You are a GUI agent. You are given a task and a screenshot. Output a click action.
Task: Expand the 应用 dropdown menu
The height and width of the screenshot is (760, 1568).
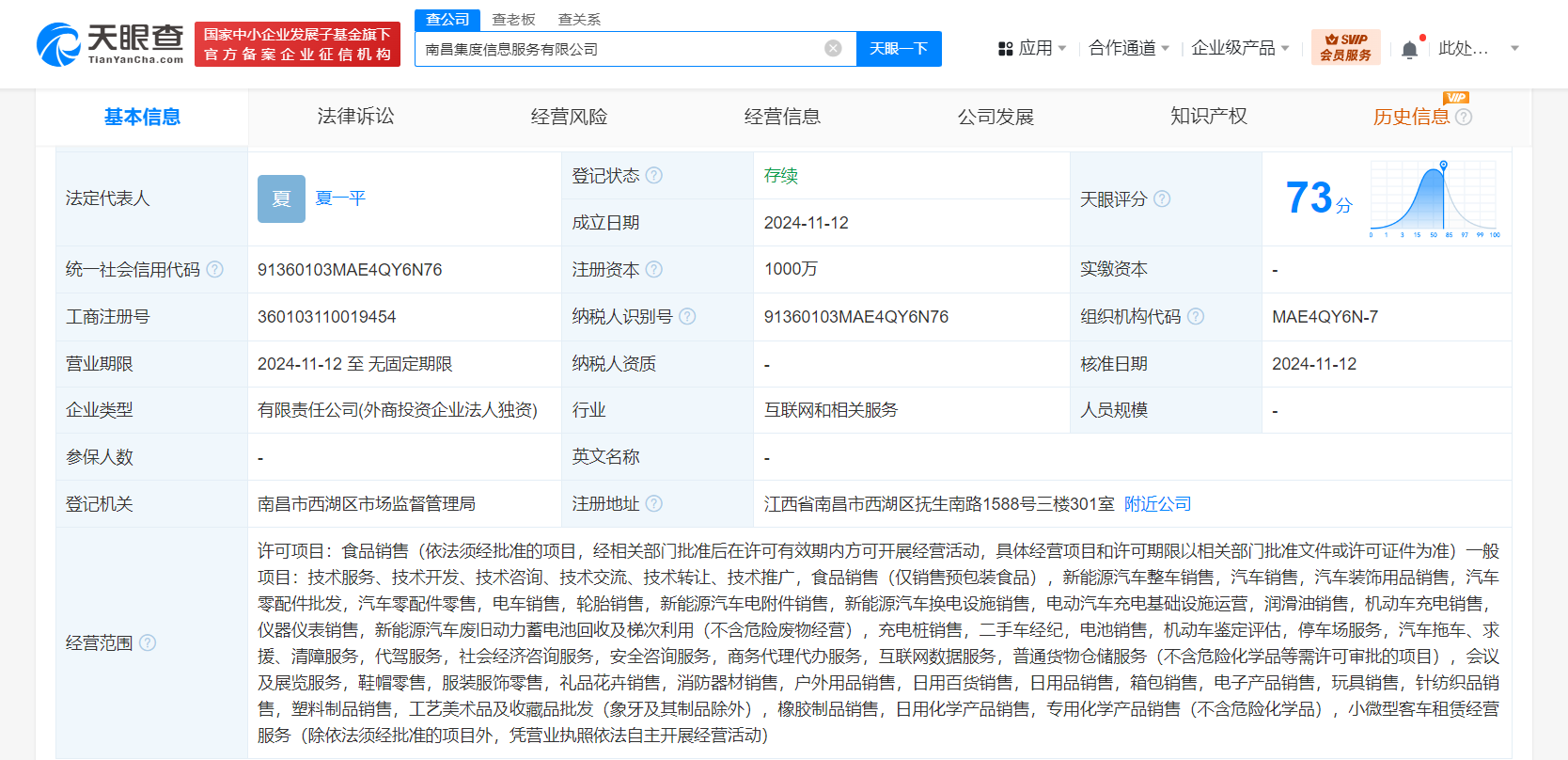click(1033, 48)
